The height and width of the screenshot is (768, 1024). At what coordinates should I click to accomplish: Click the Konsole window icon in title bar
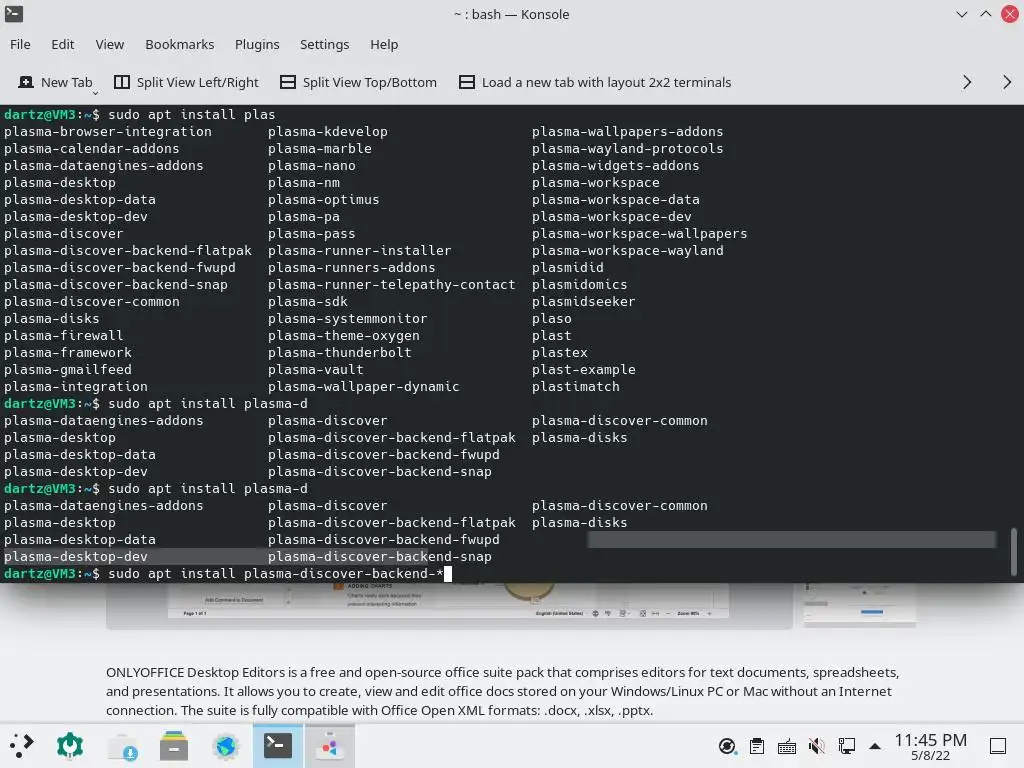click(x=14, y=14)
